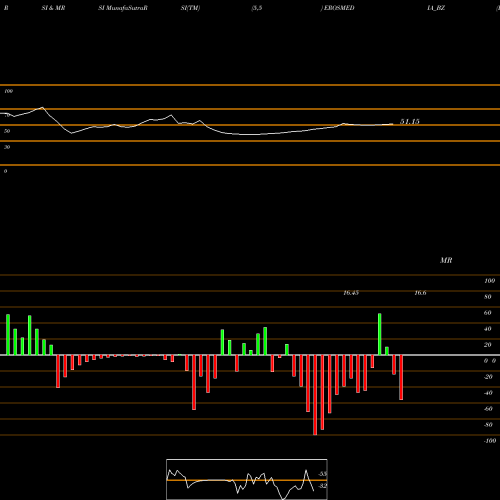Click the tallest red MR bar near -100
The width and height of the screenshot is (500, 500).
coord(315,395)
